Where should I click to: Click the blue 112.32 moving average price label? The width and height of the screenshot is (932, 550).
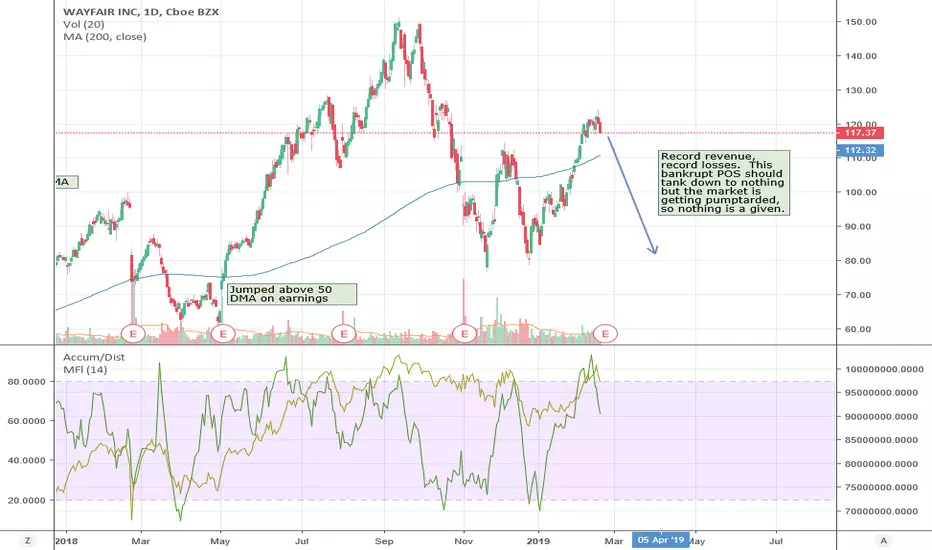(859, 150)
